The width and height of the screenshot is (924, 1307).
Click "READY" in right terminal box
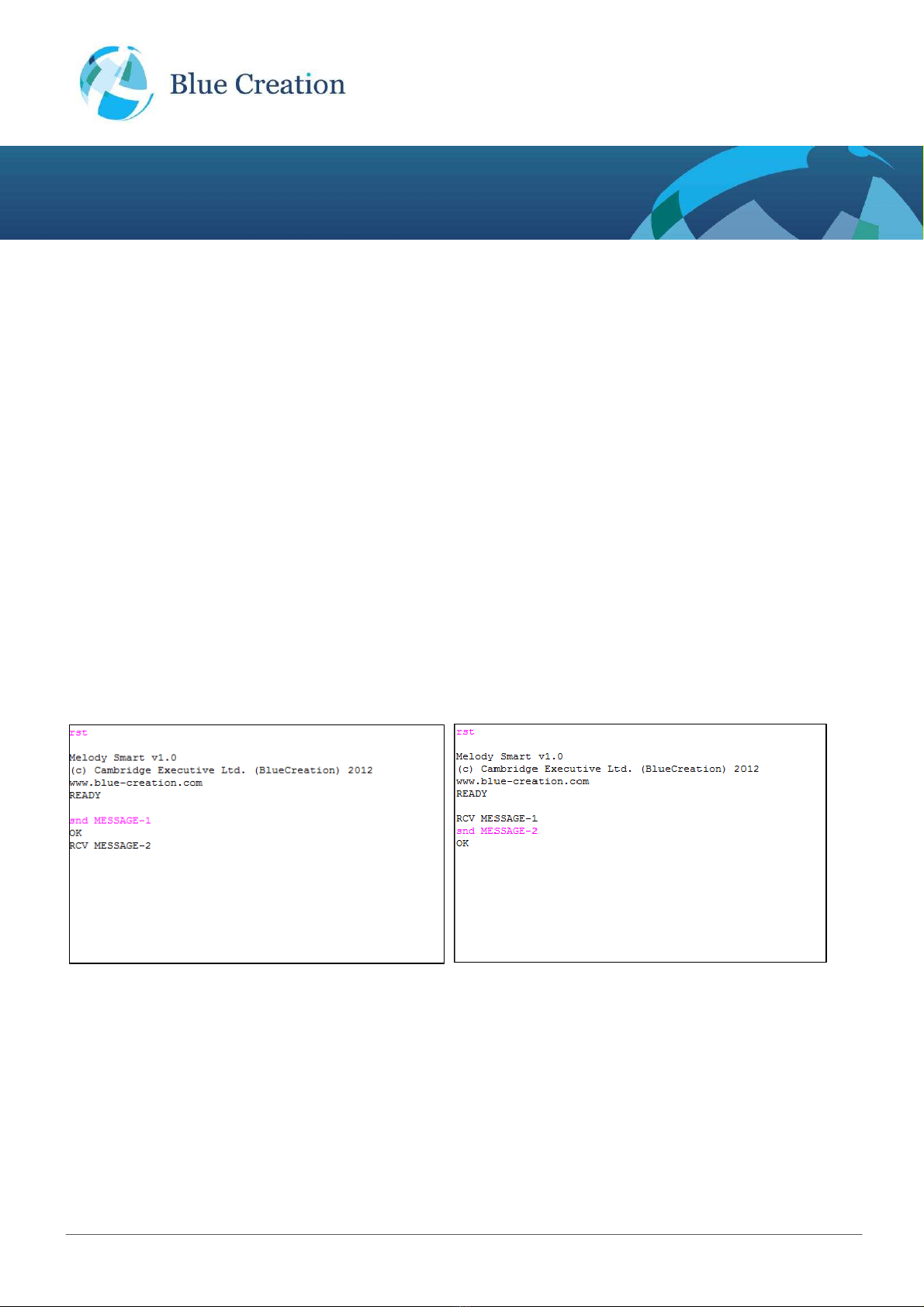(472, 794)
